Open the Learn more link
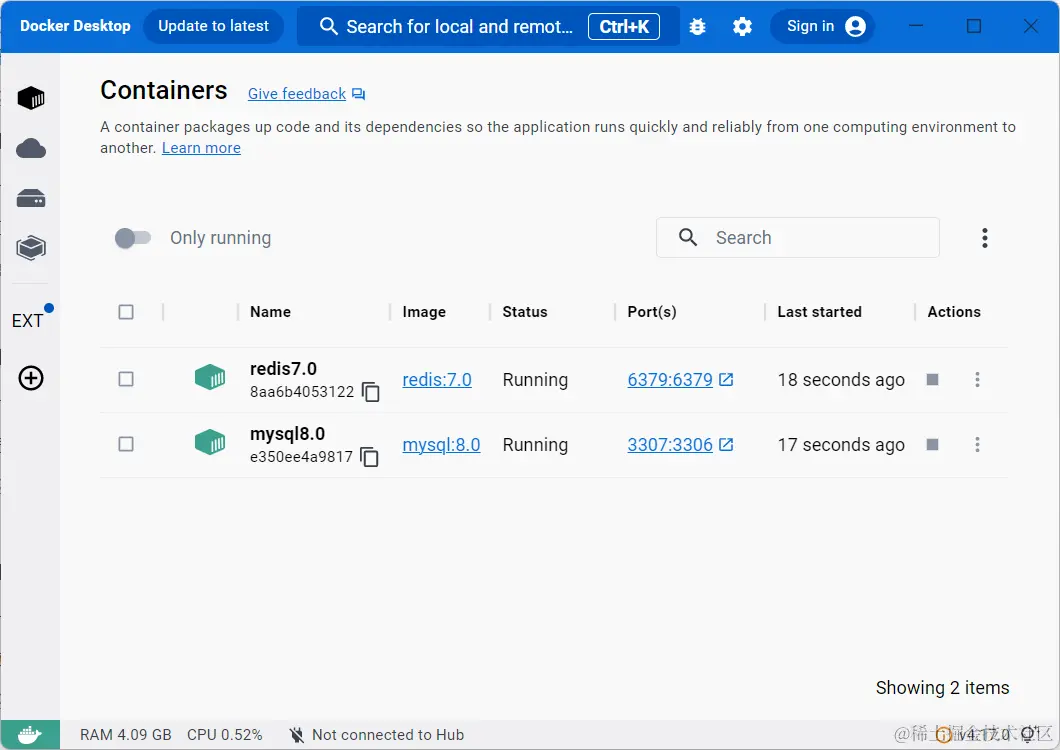Viewport: 1060px width, 750px height. pos(201,148)
